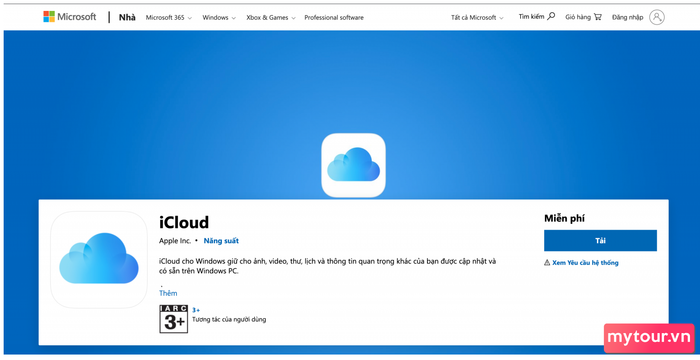Click the Năng suất category link
This screenshot has width=700, height=360.
221,241
